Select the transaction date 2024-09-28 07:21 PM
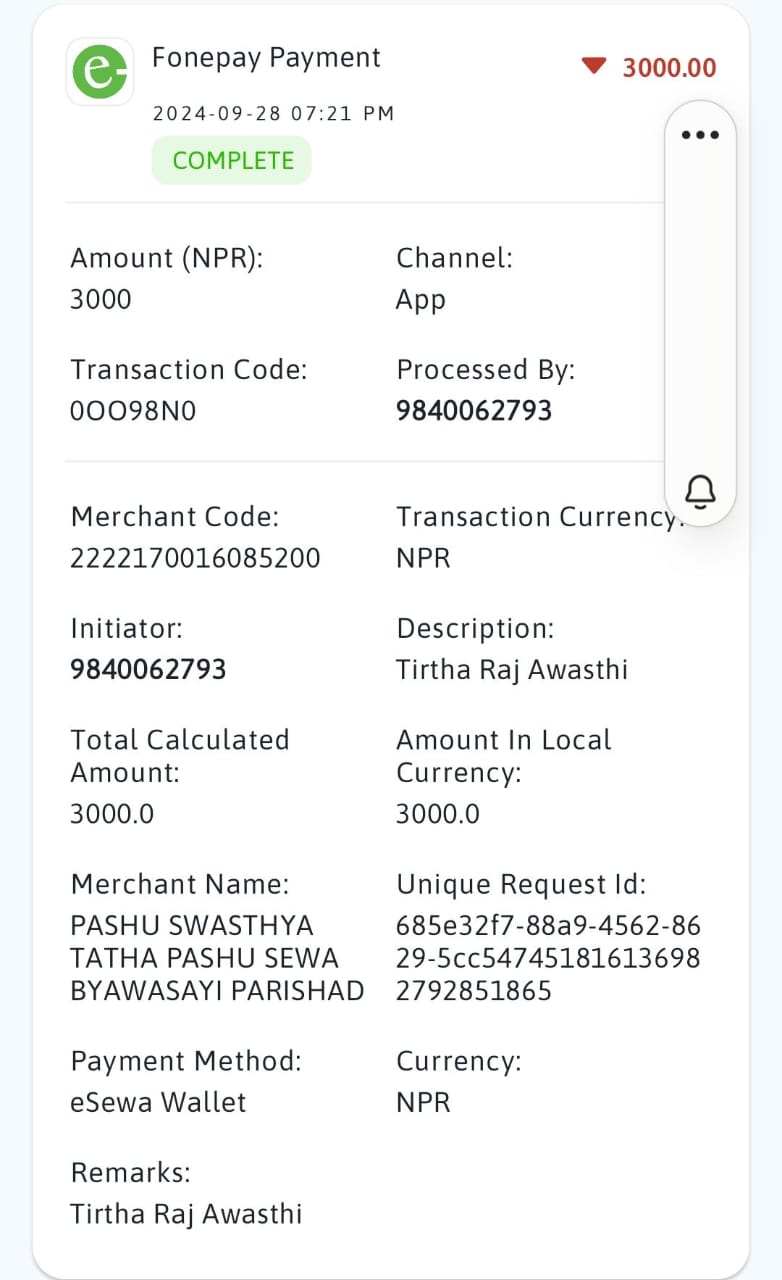Viewport: 782px width, 1280px height. coord(273,114)
